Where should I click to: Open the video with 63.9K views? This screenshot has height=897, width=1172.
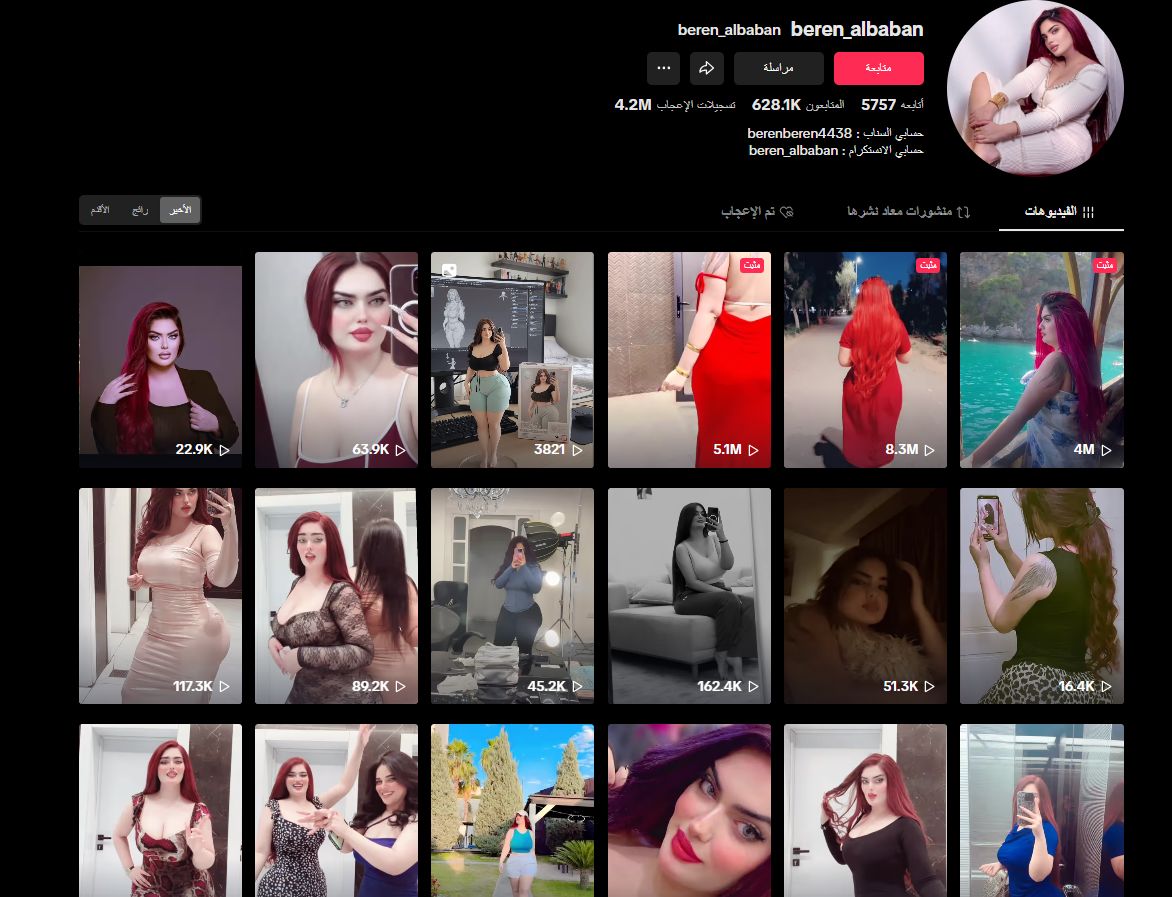point(336,360)
